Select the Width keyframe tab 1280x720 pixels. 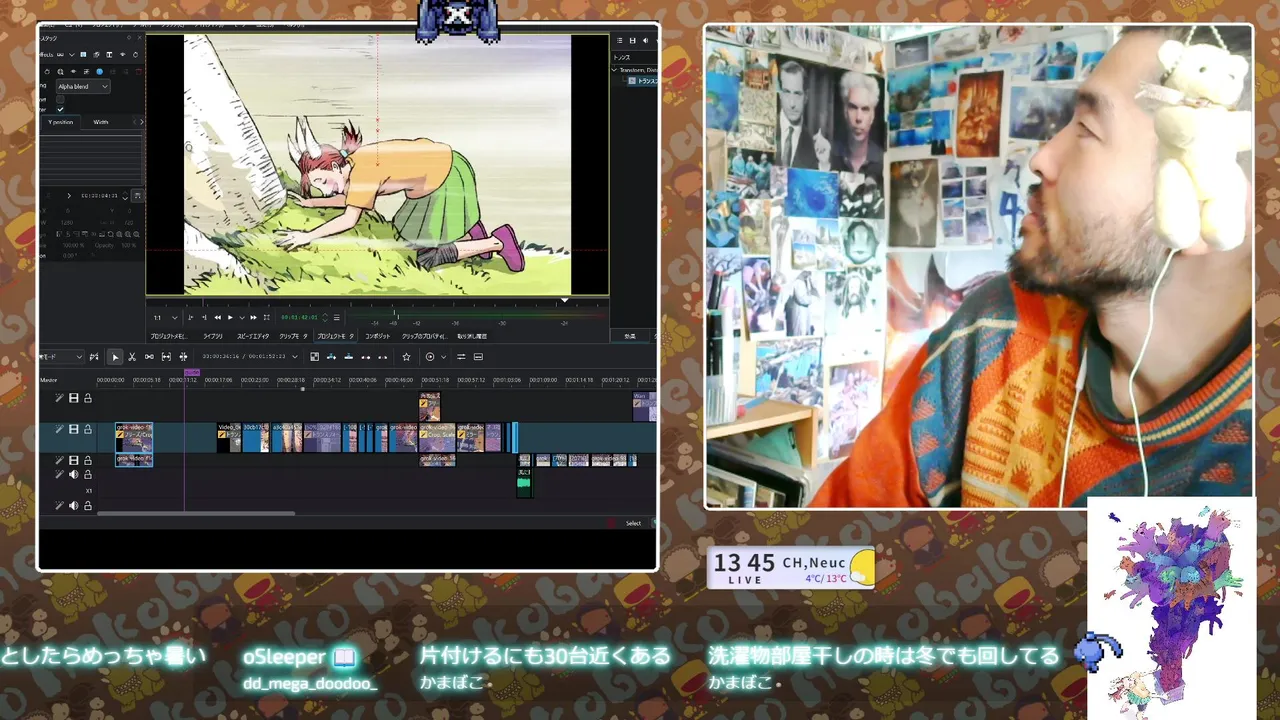click(101, 122)
